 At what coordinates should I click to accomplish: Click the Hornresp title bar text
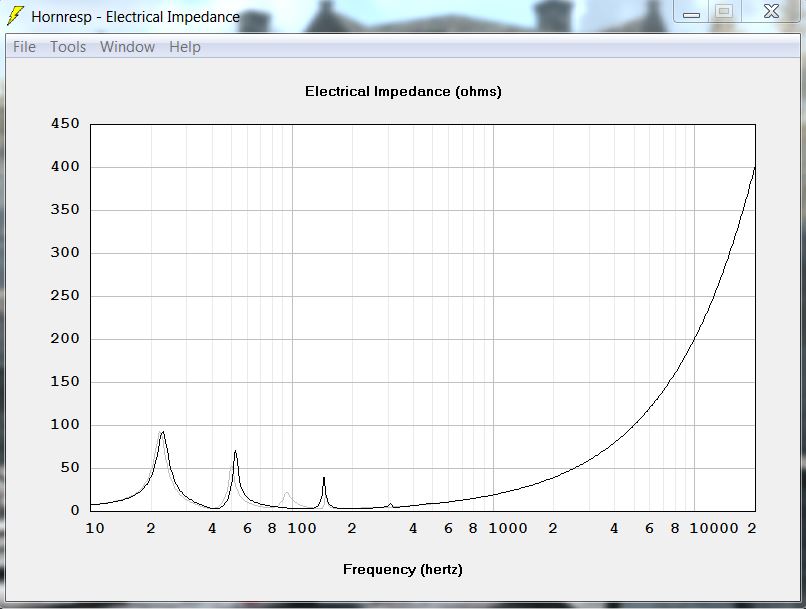(x=135, y=17)
